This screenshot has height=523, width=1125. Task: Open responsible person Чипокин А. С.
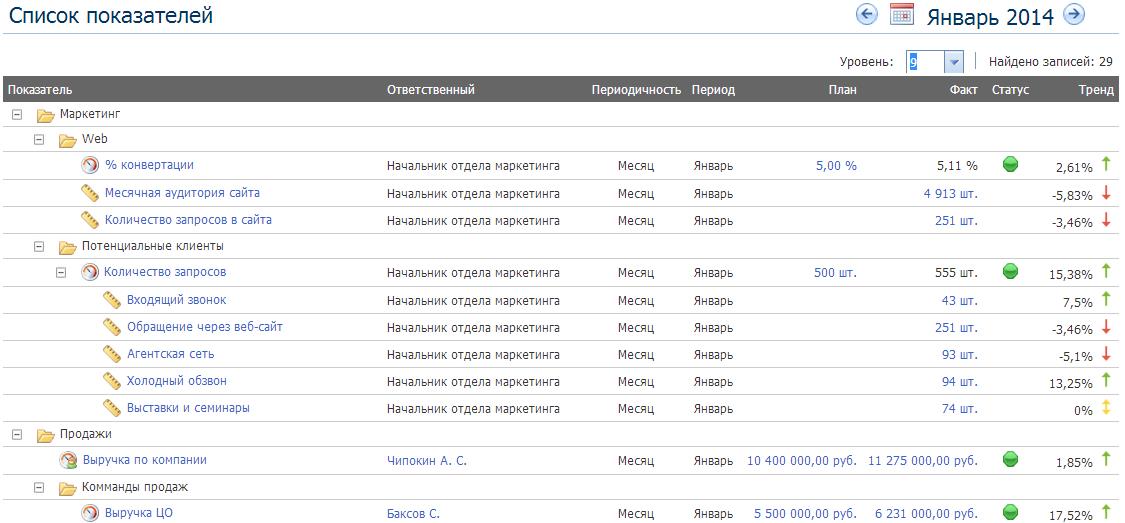427,461
